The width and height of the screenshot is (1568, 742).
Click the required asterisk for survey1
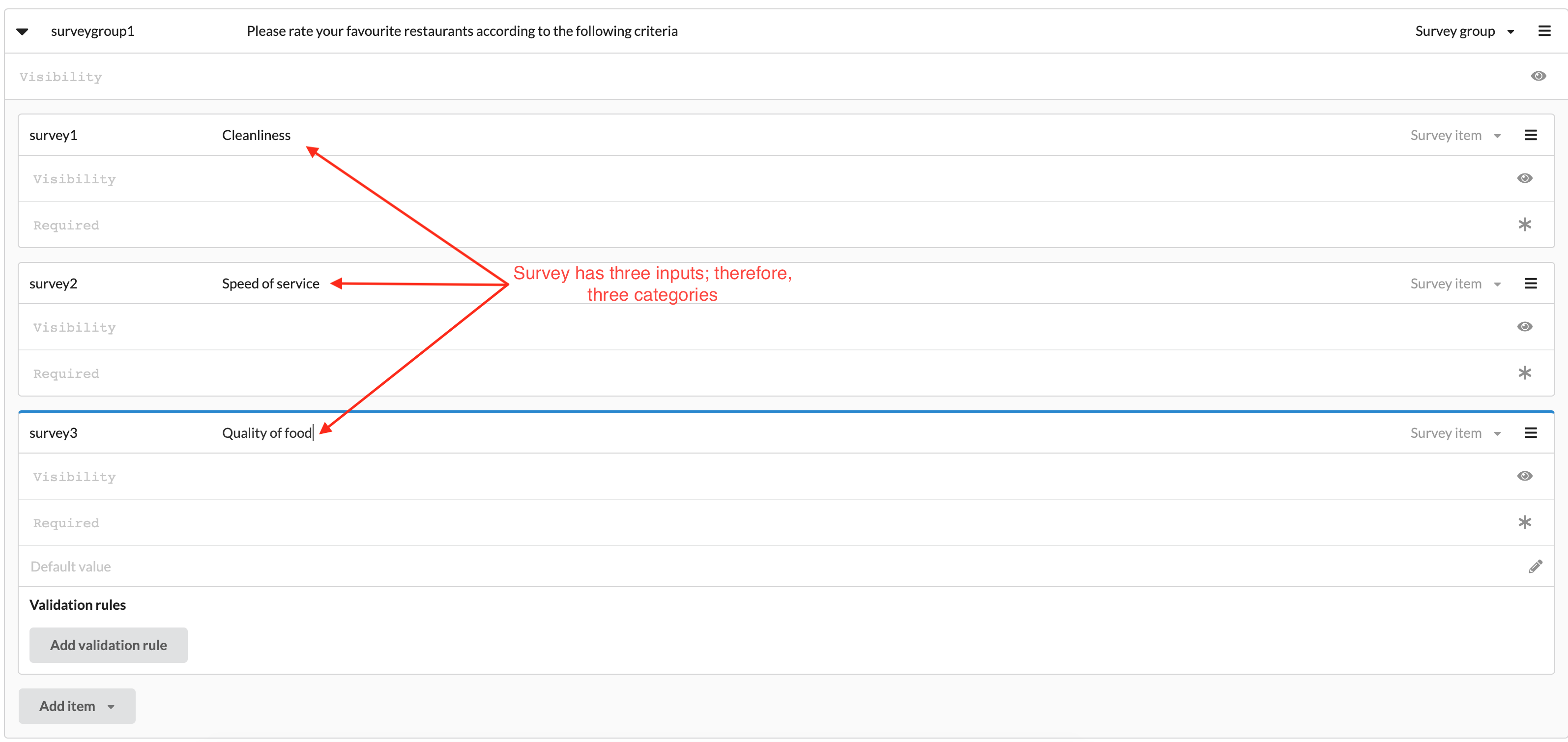pyautogui.click(x=1524, y=225)
